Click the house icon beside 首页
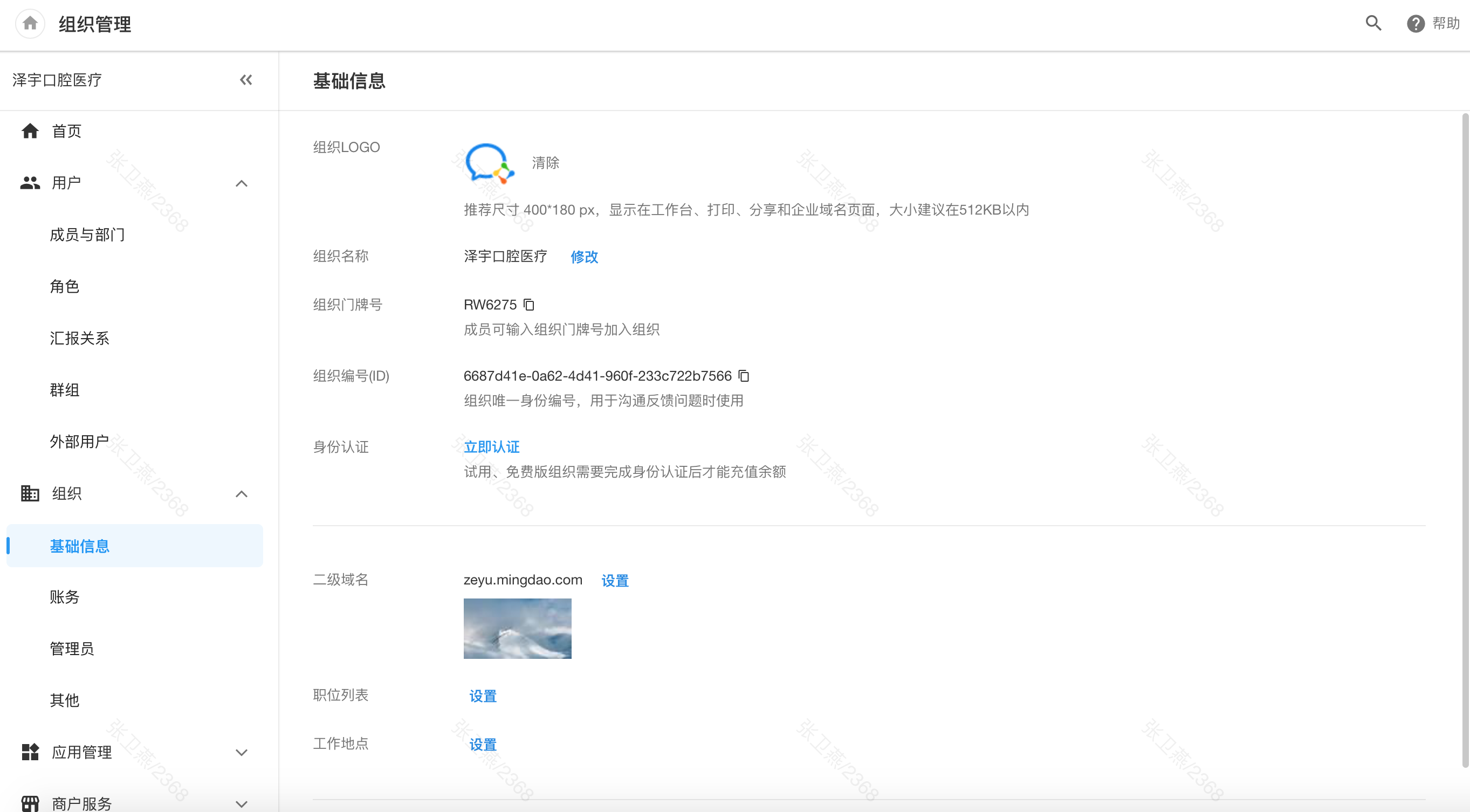This screenshot has height=812, width=1470. click(30, 130)
